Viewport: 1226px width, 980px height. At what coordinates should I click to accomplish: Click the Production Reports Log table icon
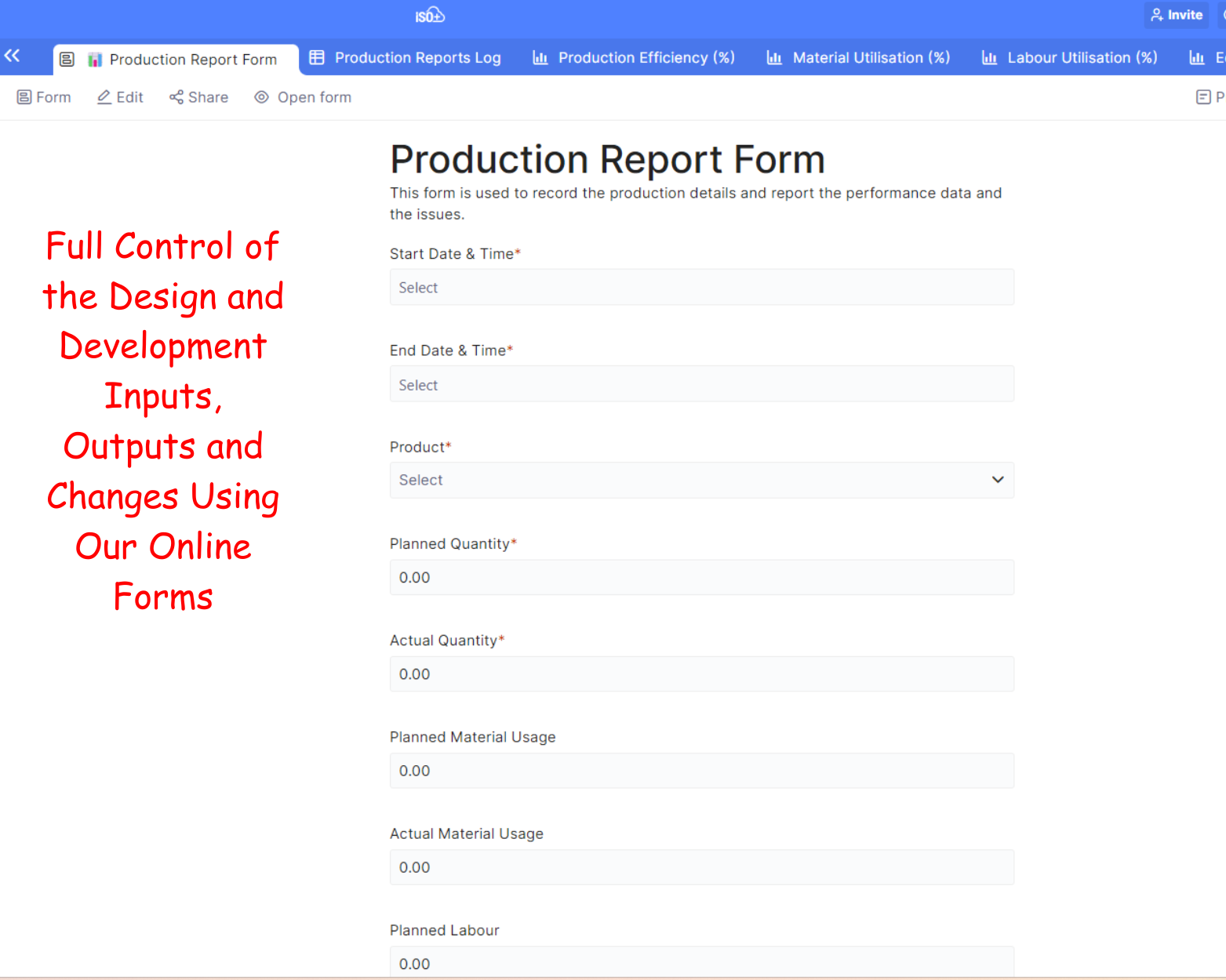(x=317, y=57)
